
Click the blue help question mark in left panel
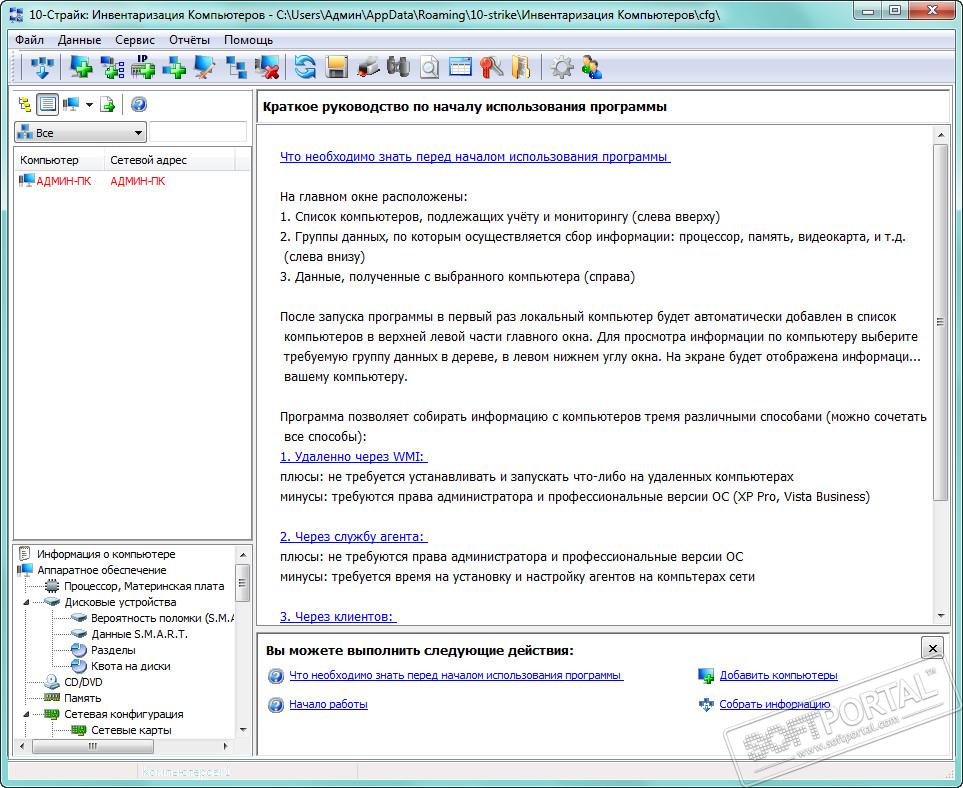coord(139,104)
